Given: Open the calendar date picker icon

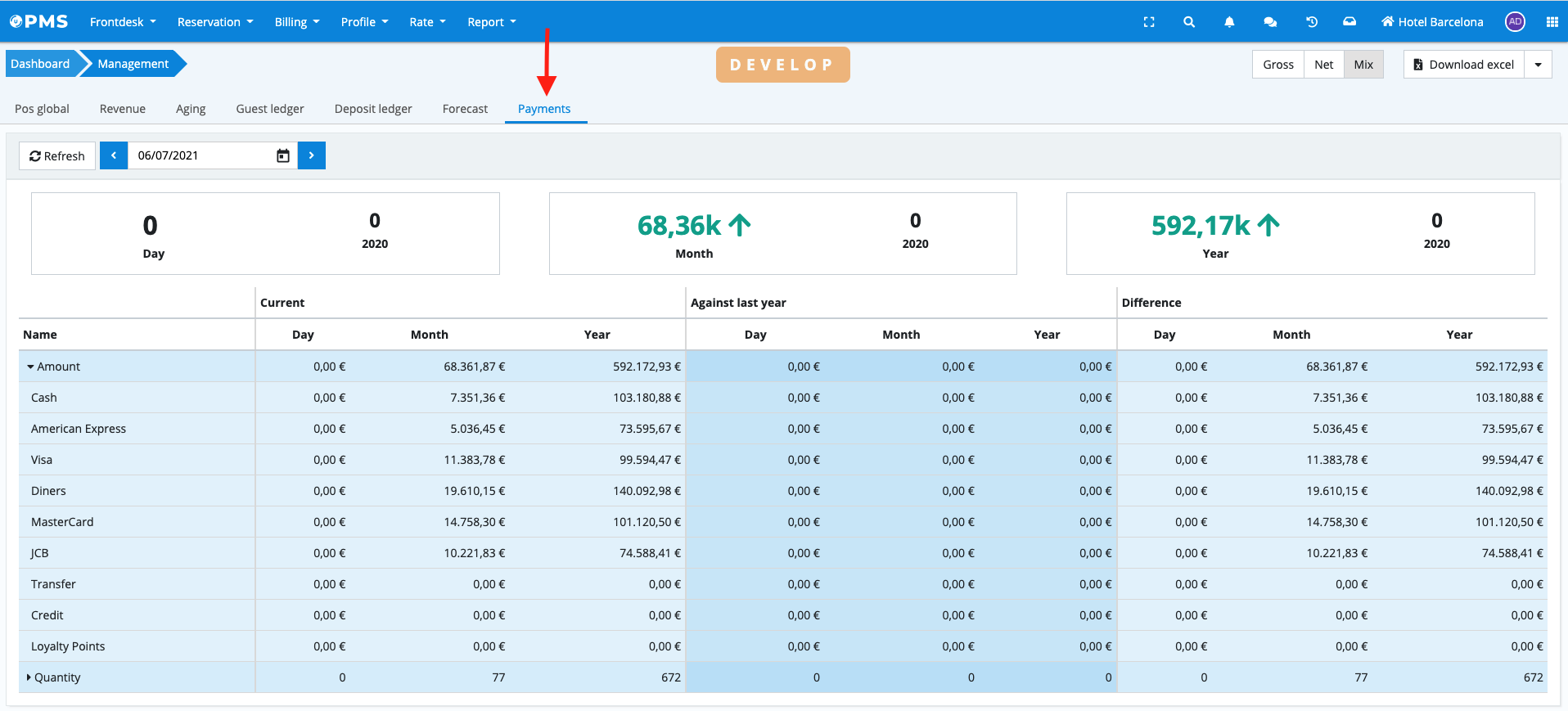Looking at the screenshot, I should point(283,155).
